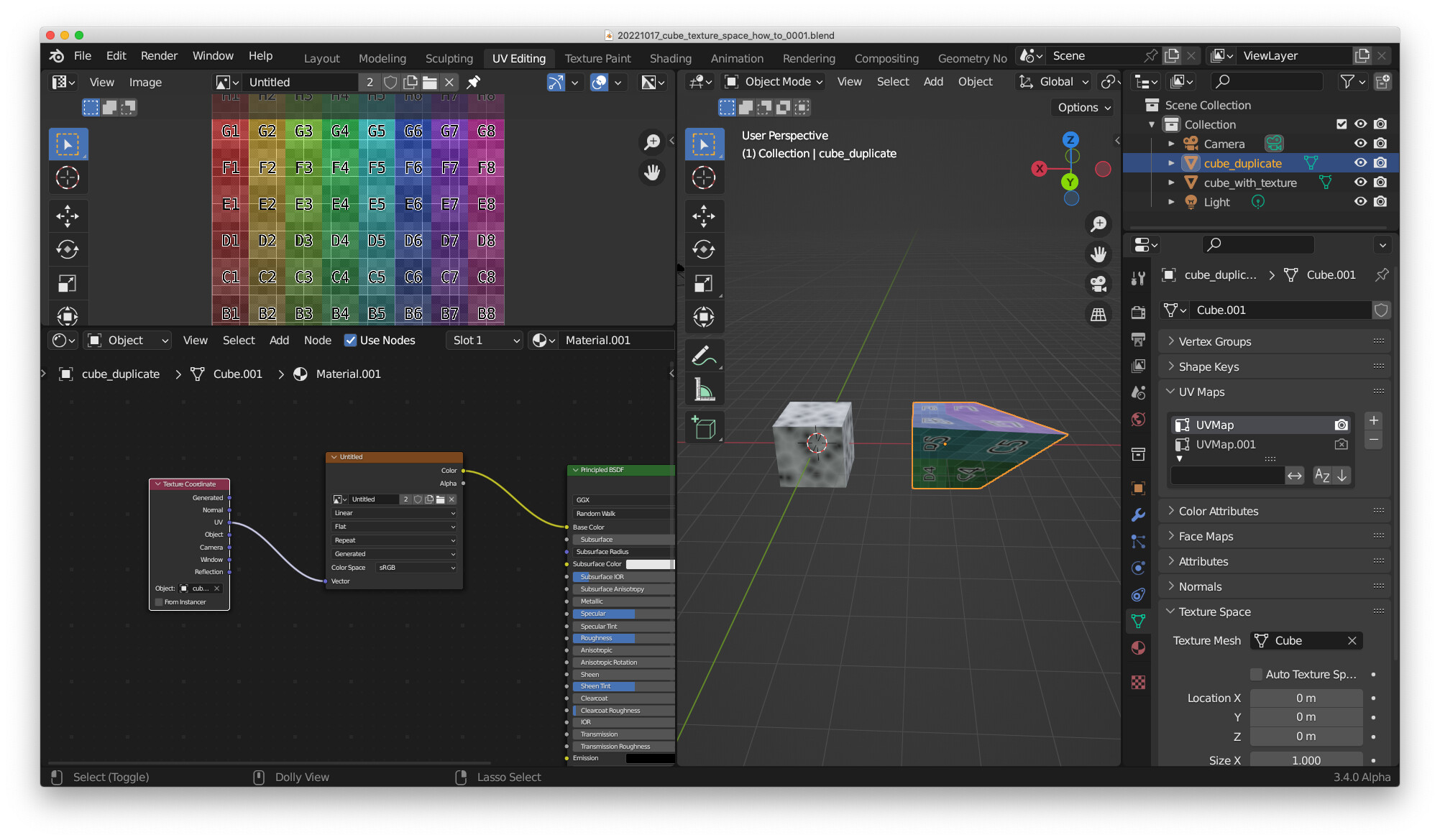Open the Measure tool icon
This screenshot has height=840, width=1440.
(704, 389)
